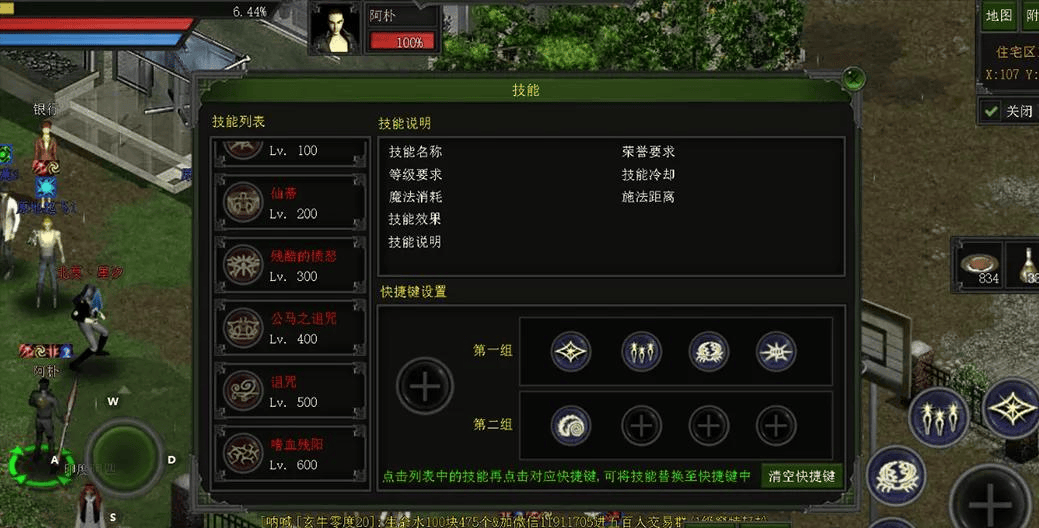Click the large empty plus shortcut slot
Viewport: 1039px width, 528px height.
click(x=425, y=386)
